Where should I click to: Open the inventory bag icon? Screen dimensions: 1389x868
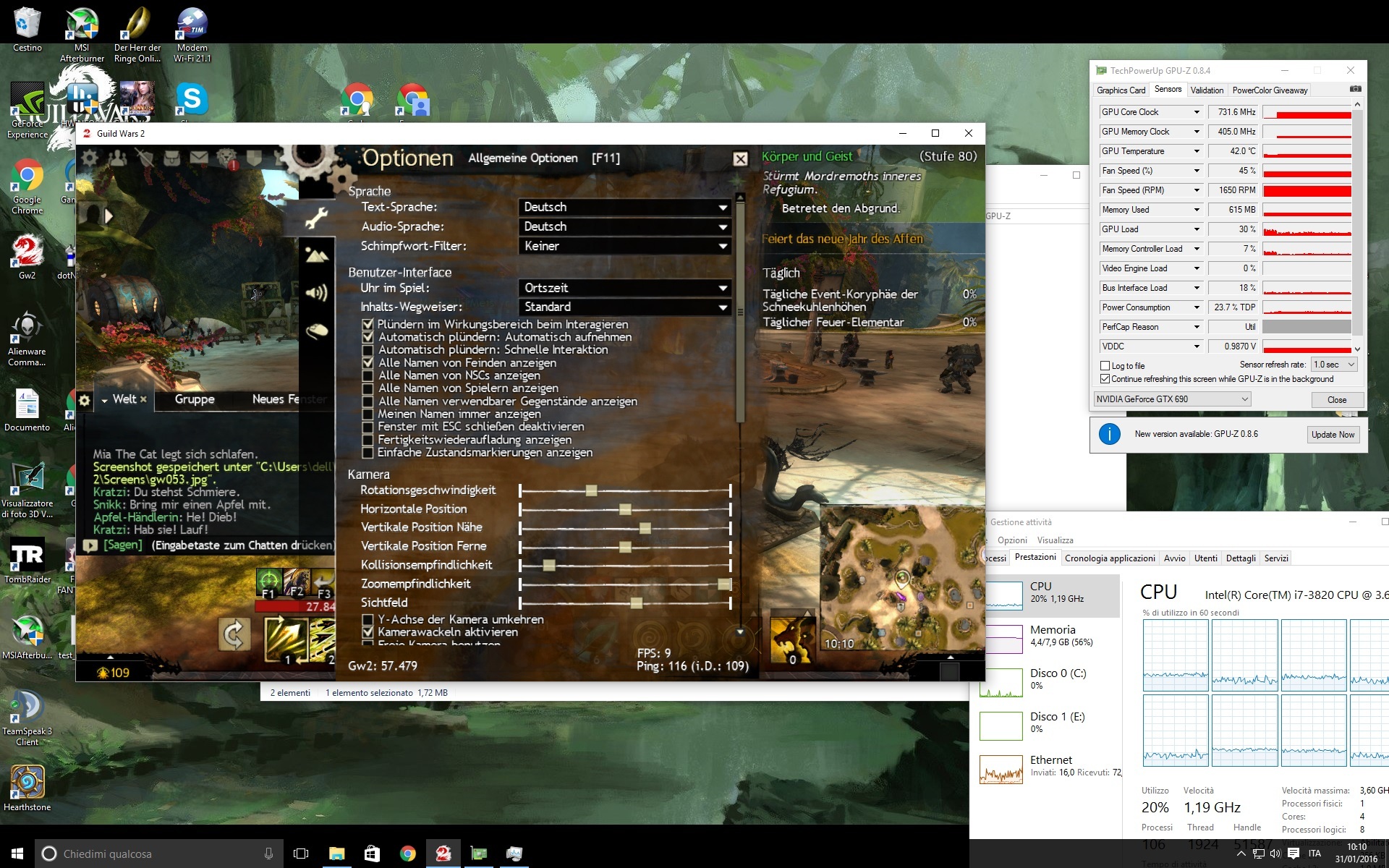172,158
